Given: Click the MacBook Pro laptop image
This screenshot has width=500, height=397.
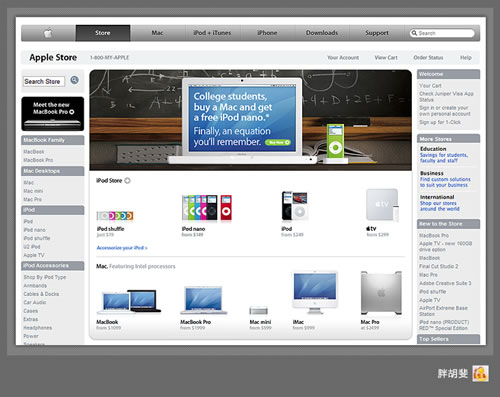Looking at the screenshot, I should pyautogui.click(x=204, y=300).
